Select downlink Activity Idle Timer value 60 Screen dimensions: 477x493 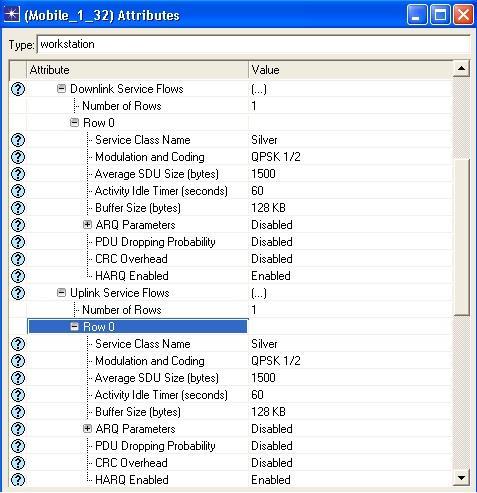[257, 191]
